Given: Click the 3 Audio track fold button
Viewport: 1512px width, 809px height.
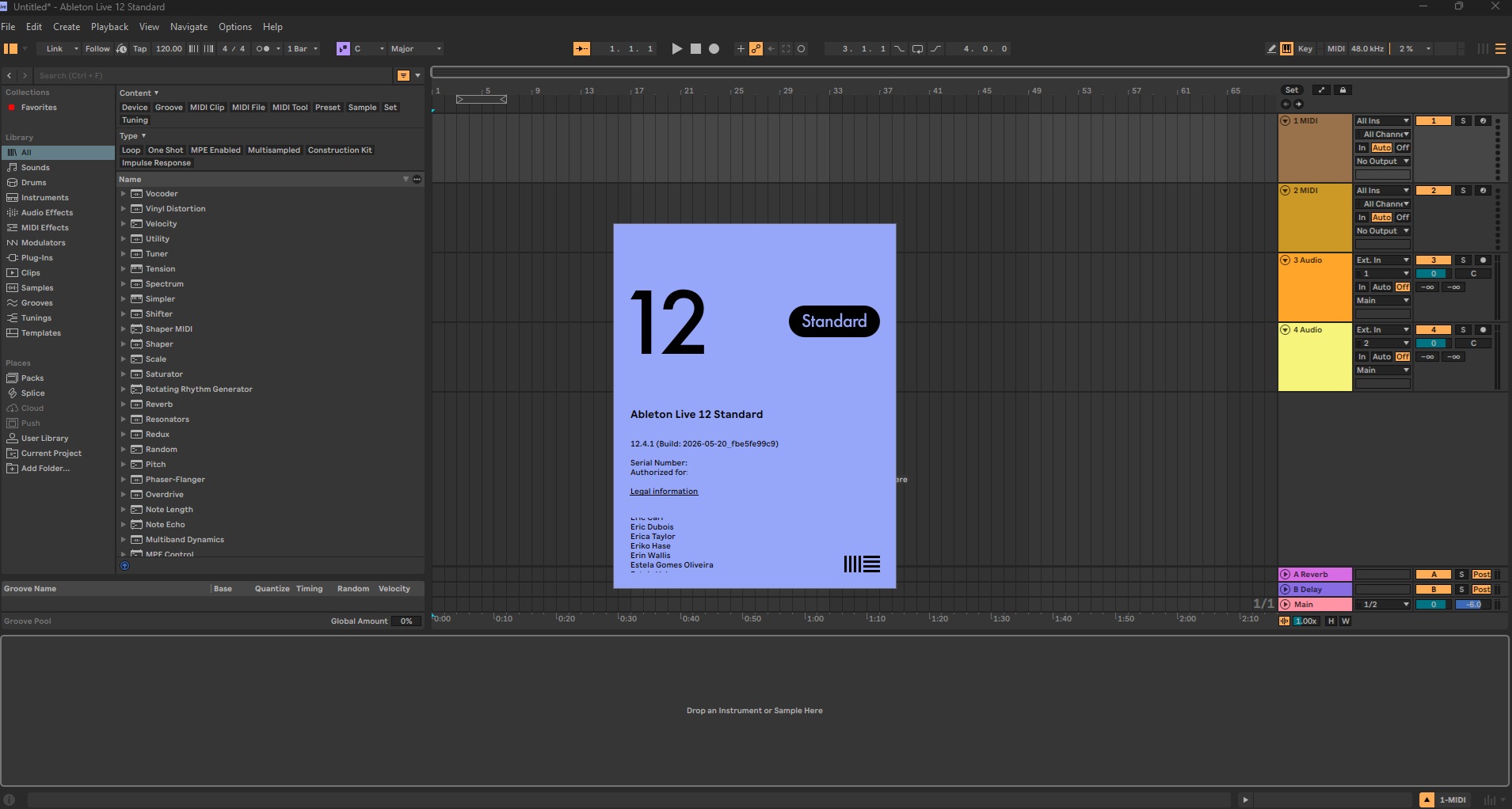Looking at the screenshot, I should point(1285,260).
